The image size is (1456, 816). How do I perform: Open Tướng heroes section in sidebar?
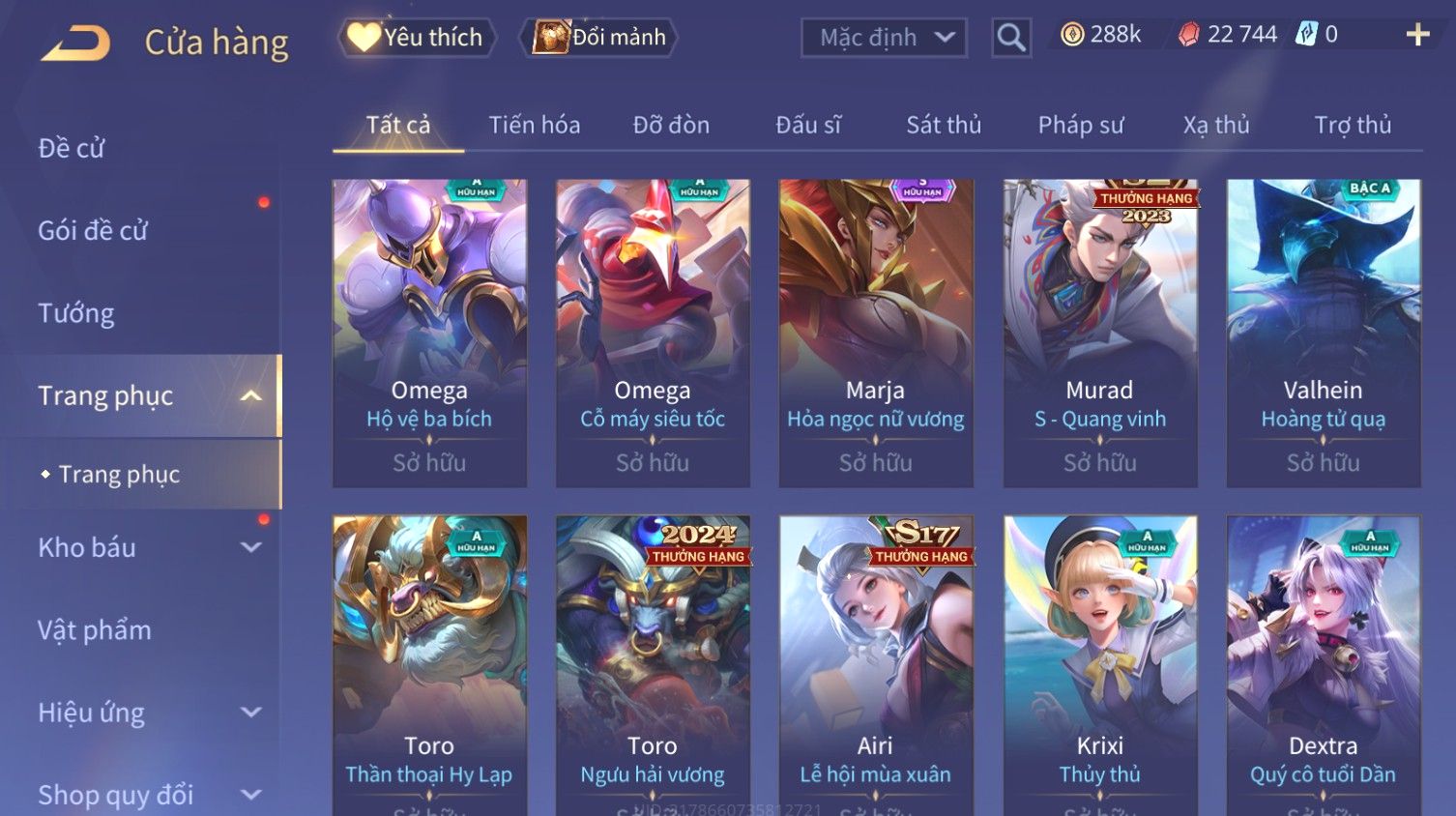(76, 313)
